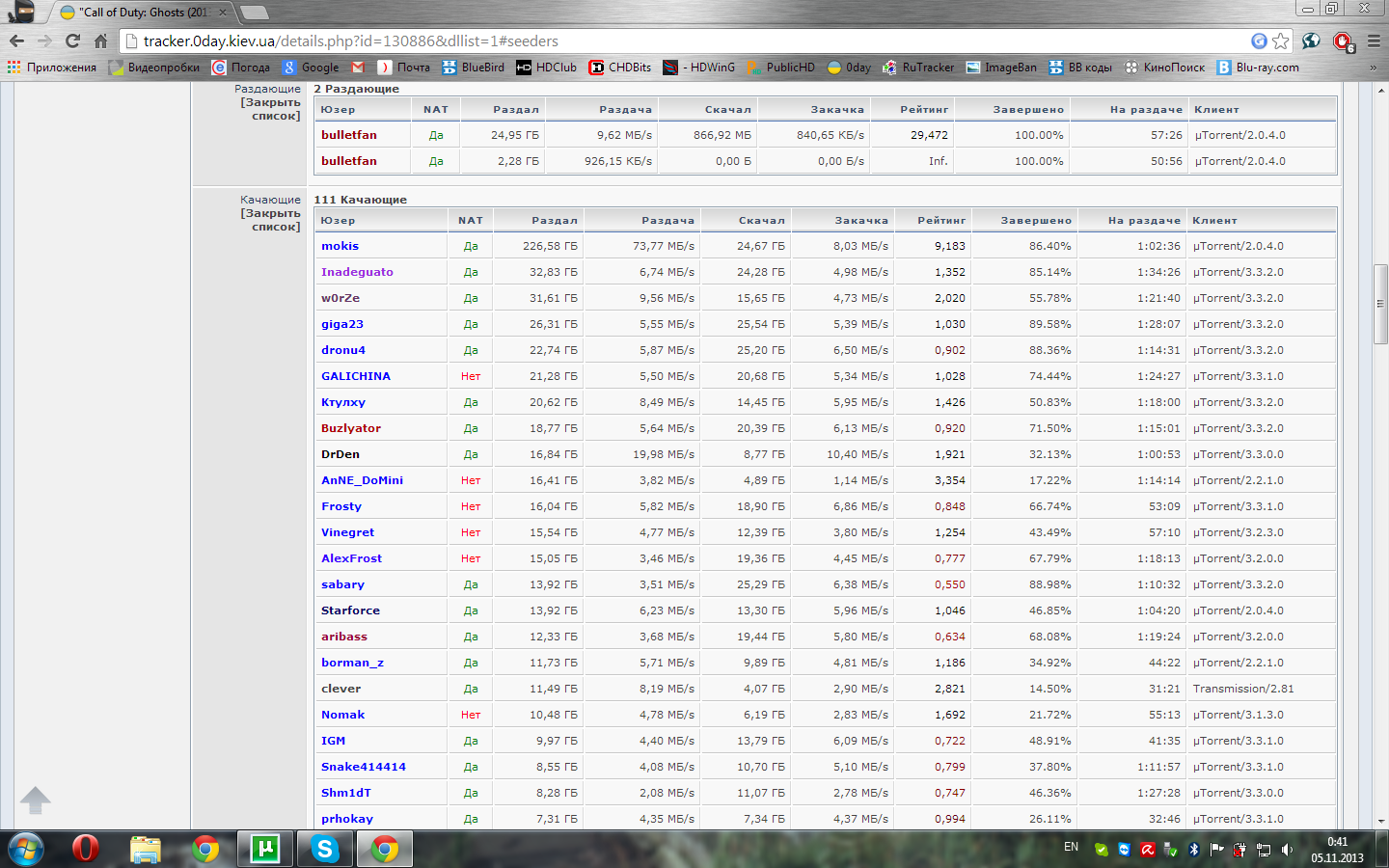The image size is (1389, 868).
Task: Open user AnNE_DoMini profile
Action: point(362,480)
